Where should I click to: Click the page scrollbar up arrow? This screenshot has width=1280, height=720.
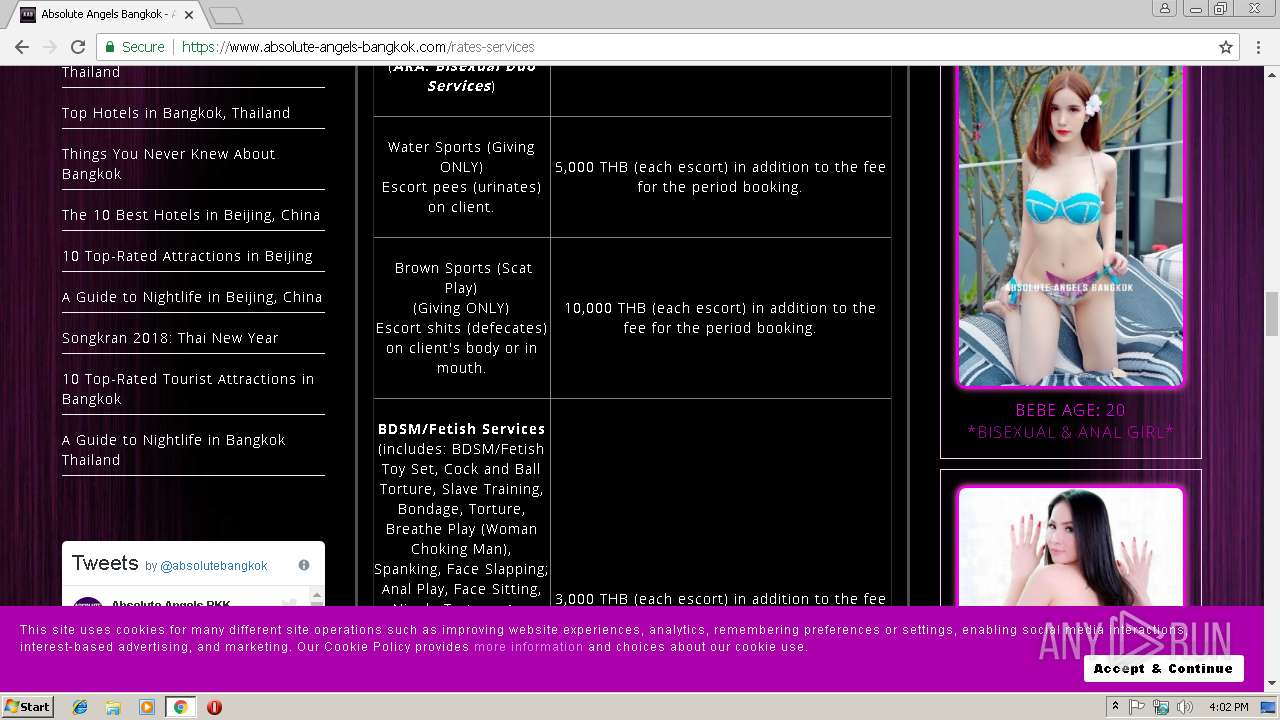pyautogui.click(x=1272, y=73)
